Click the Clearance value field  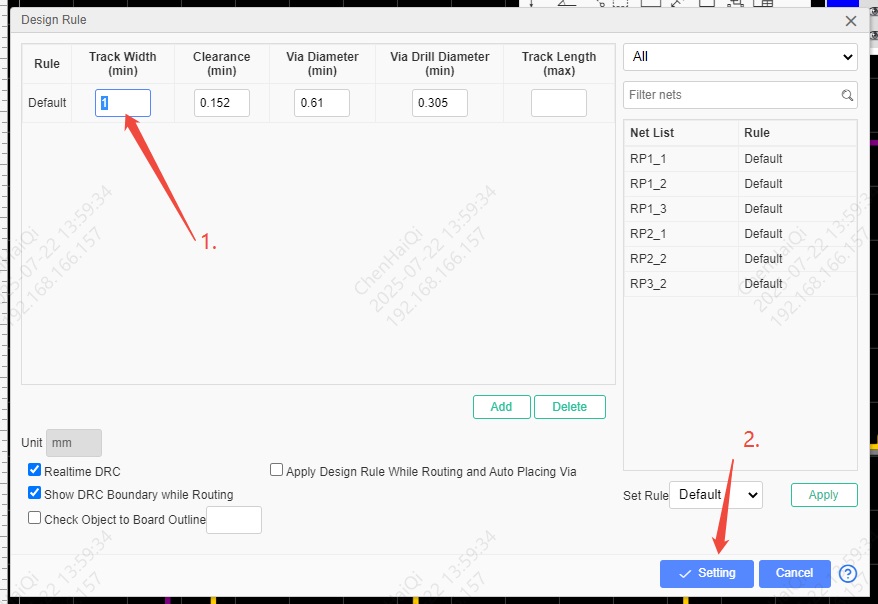[221, 103]
